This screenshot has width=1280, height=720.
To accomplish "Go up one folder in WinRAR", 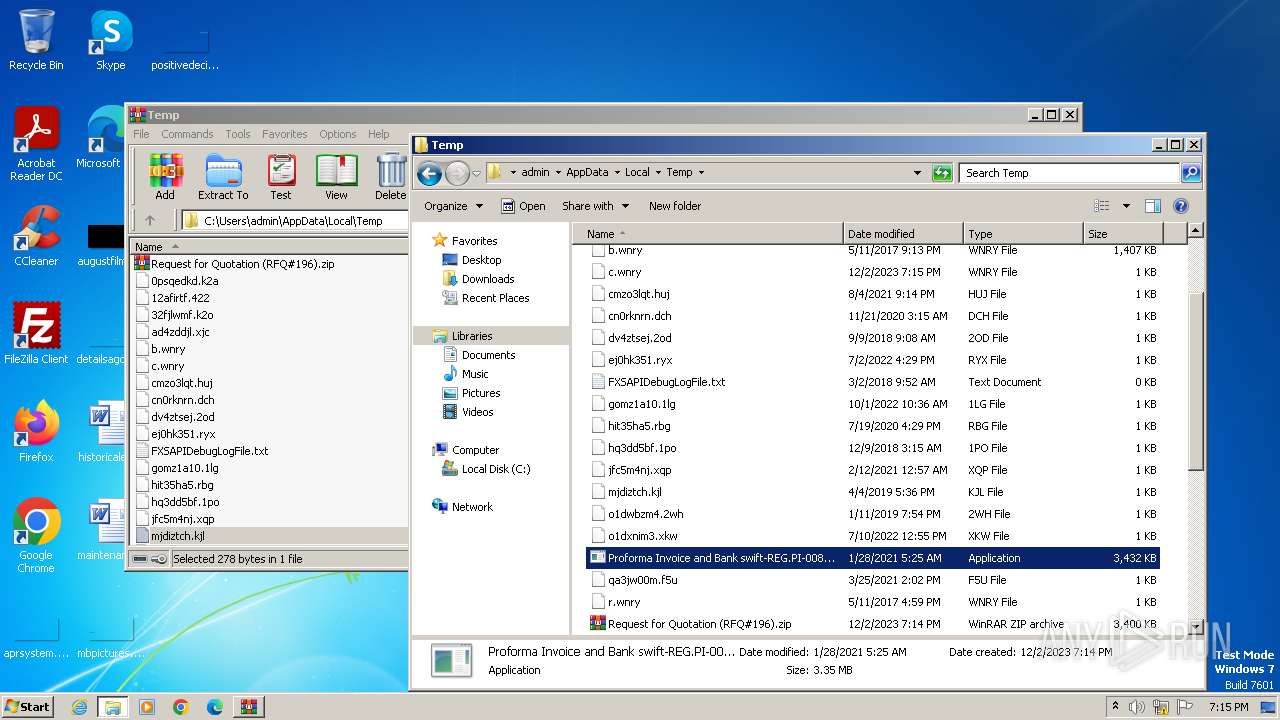I will pyautogui.click(x=150, y=221).
